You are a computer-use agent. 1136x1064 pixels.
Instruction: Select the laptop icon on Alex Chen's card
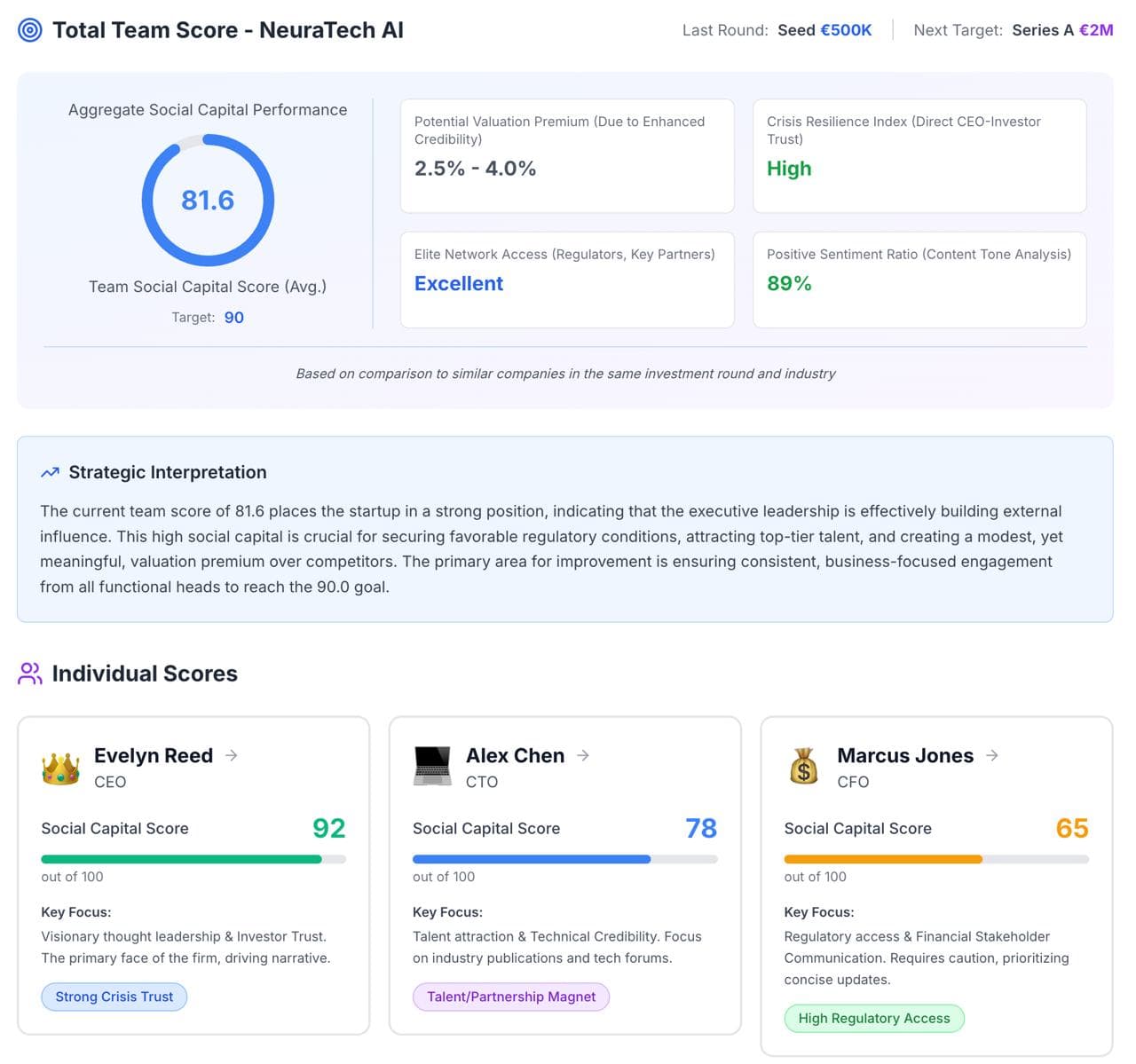[x=432, y=766]
